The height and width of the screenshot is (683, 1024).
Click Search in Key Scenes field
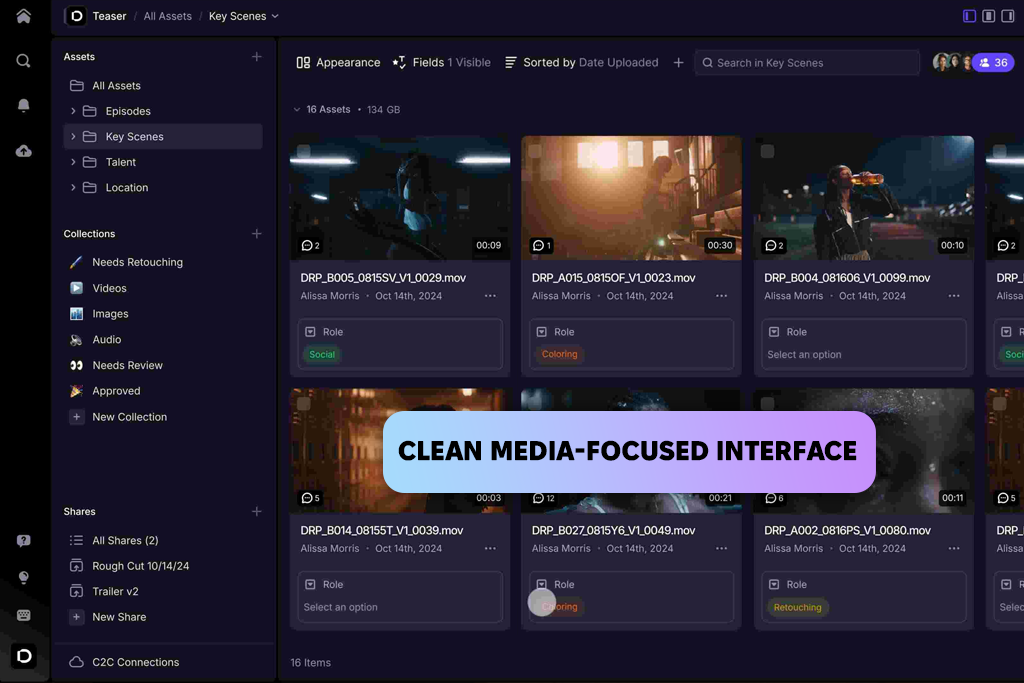(807, 63)
